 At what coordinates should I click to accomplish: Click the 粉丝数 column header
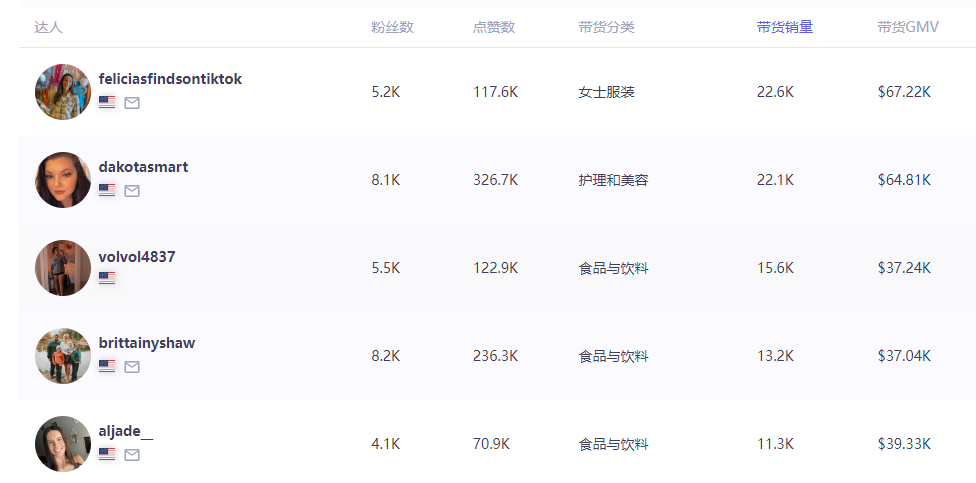pyautogui.click(x=392, y=27)
